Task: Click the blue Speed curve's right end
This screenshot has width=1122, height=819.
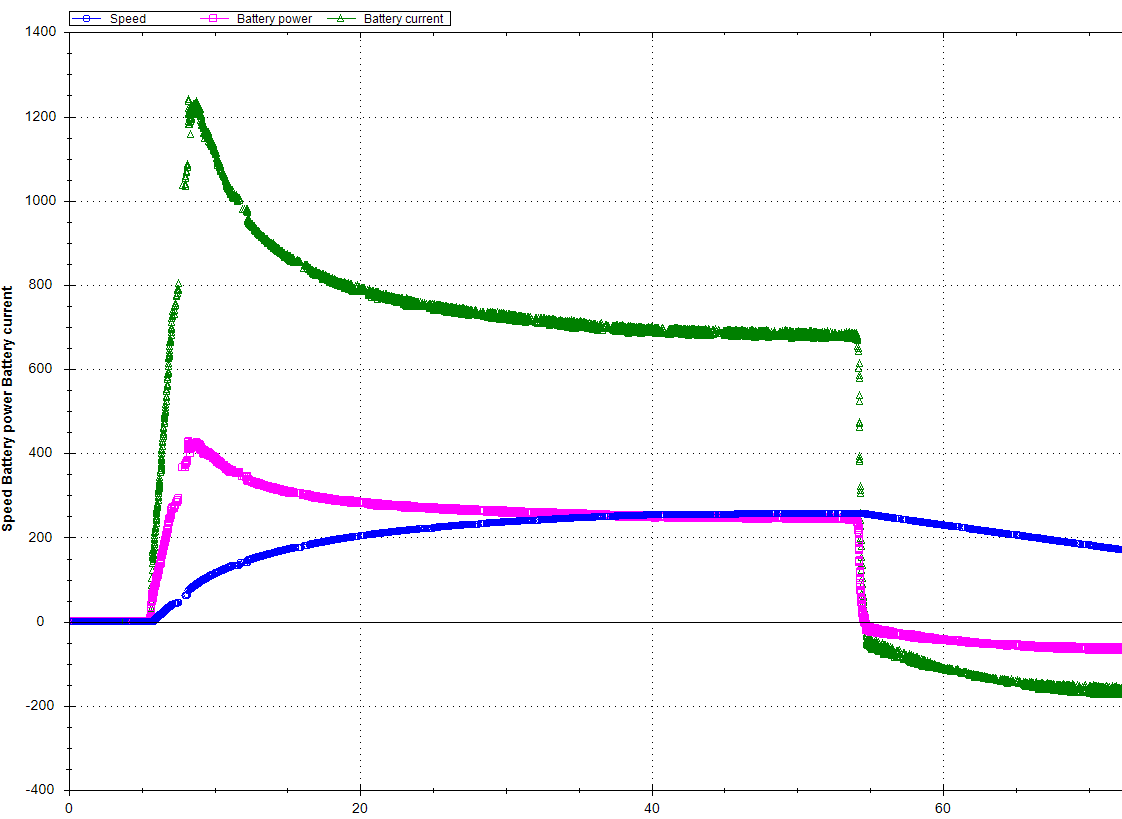Action: click(1117, 548)
